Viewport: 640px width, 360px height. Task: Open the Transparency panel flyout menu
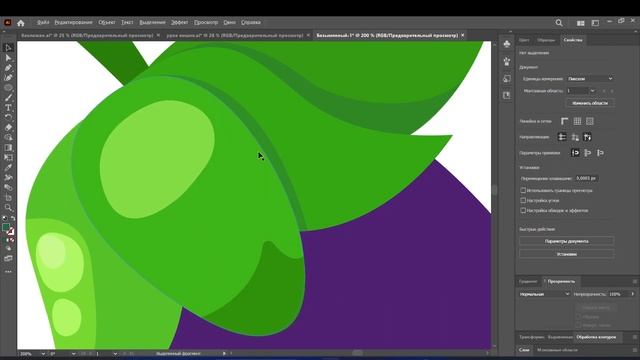click(635, 281)
